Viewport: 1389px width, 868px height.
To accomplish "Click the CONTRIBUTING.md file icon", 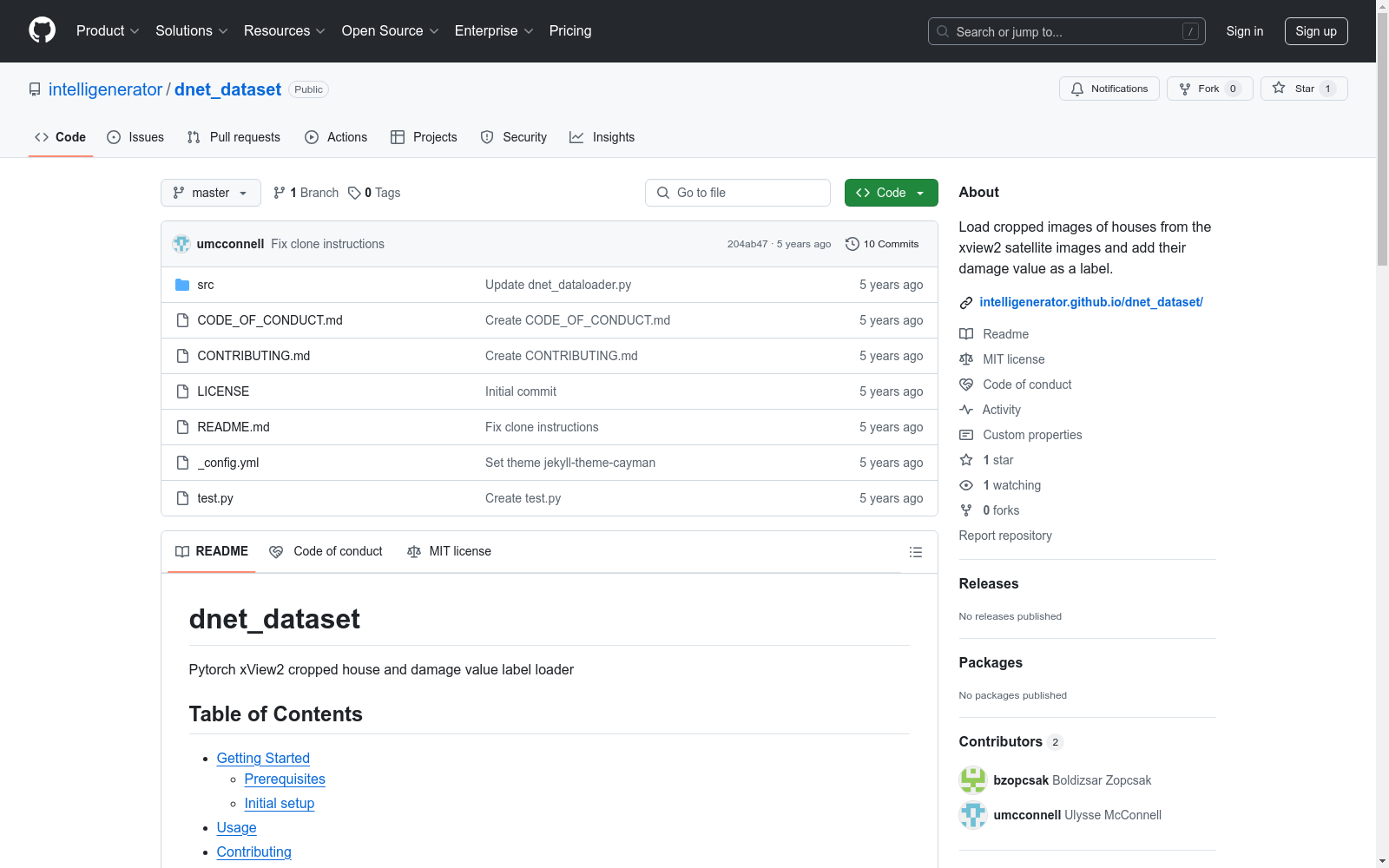I will click(182, 356).
